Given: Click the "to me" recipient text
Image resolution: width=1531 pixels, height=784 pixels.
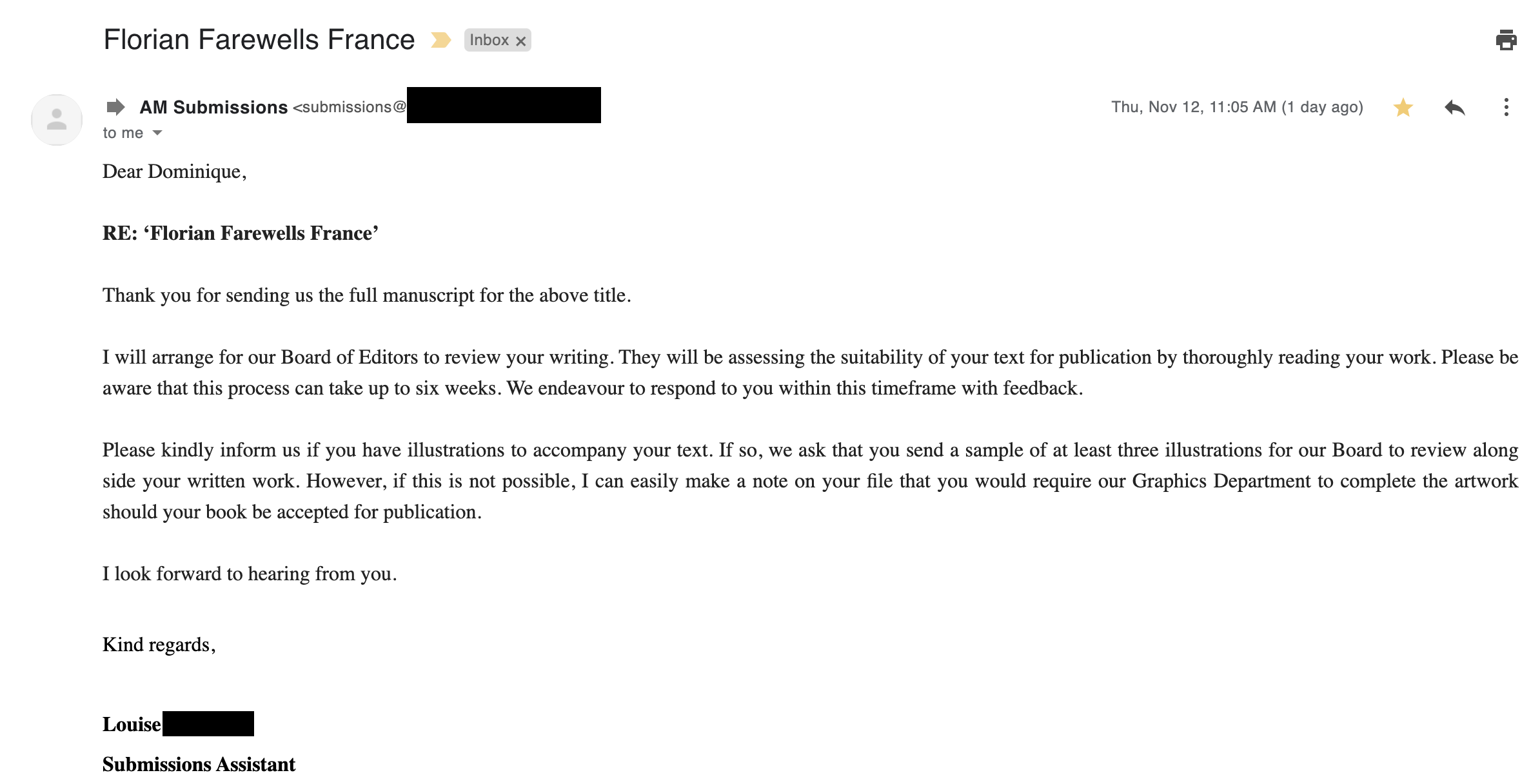Looking at the screenshot, I should coord(123,133).
